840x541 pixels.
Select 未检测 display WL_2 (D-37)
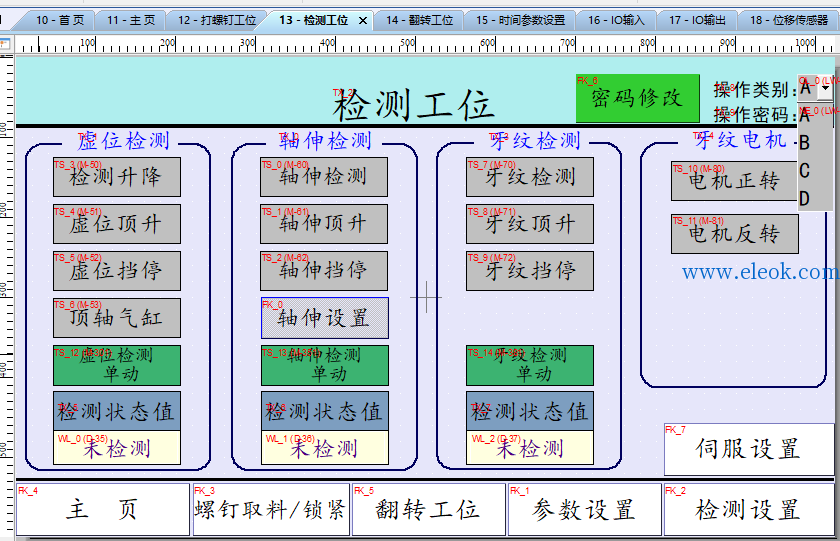(530, 448)
